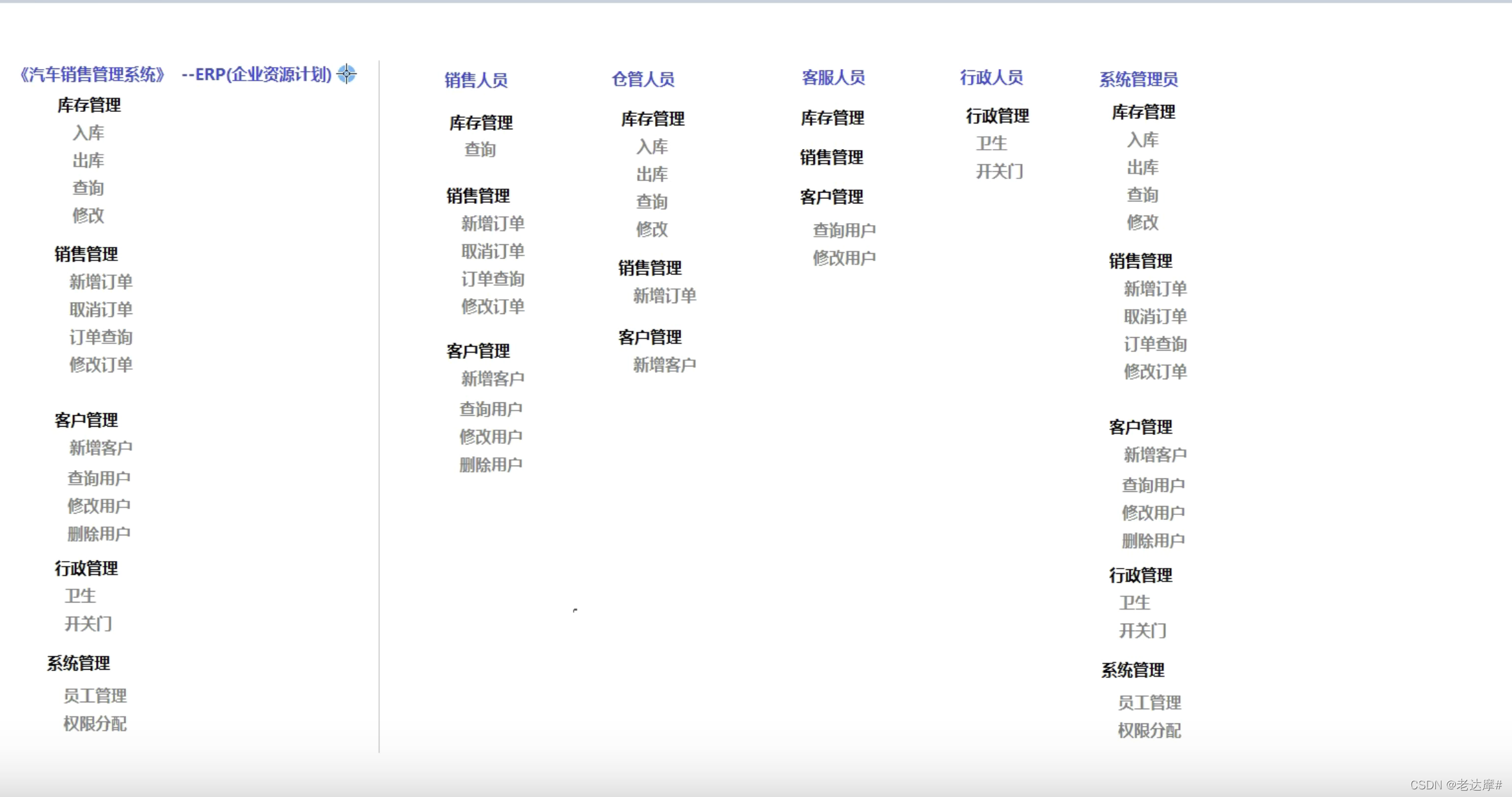
Task: Click 修改用户 under 客服人员 column
Action: click(844, 258)
